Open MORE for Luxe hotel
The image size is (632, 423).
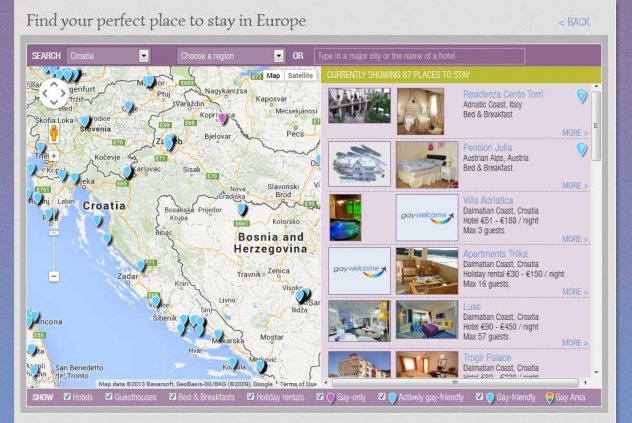[x=575, y=343]
